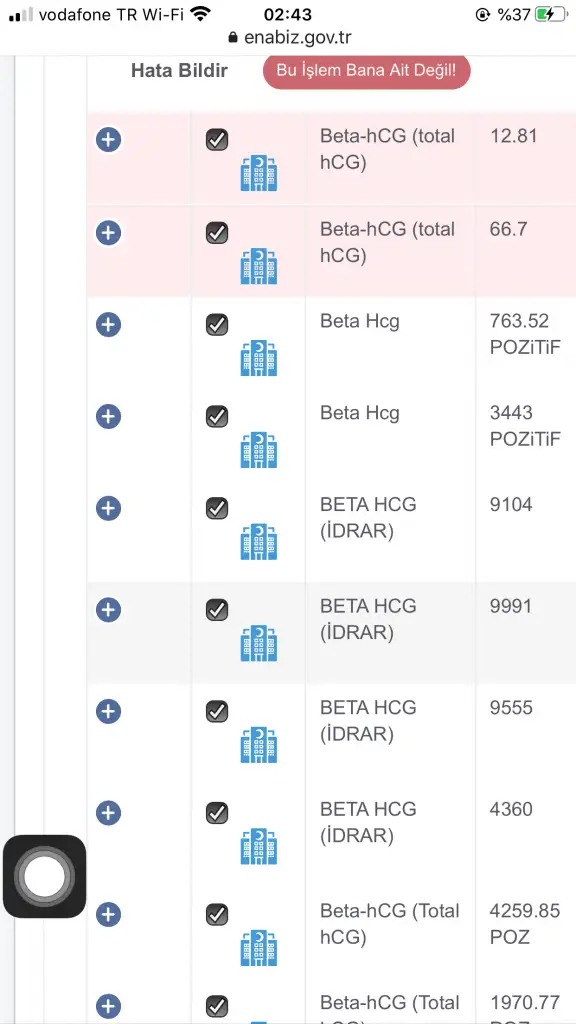Image resolution: width=576 pixels, height=1024 pixels.
Task: Tap the clock in the status bar
Action: [288, 14]
